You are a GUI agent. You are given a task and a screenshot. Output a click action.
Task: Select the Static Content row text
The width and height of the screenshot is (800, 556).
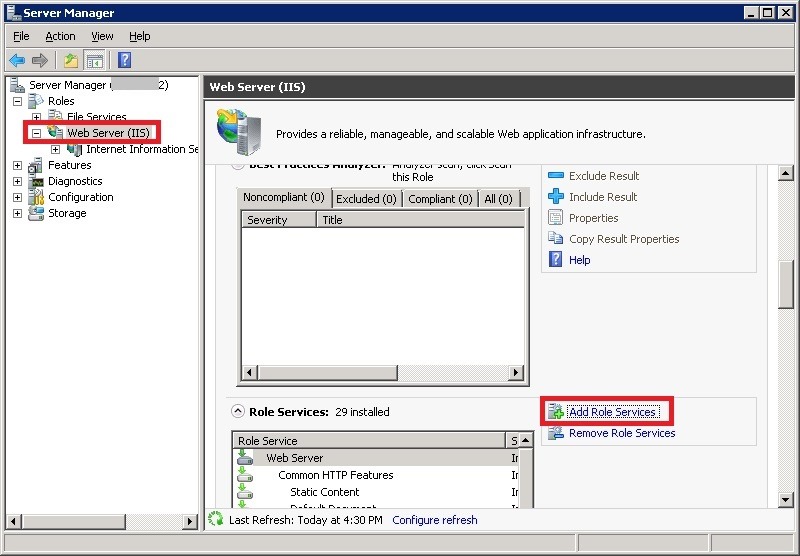[324, 492]
